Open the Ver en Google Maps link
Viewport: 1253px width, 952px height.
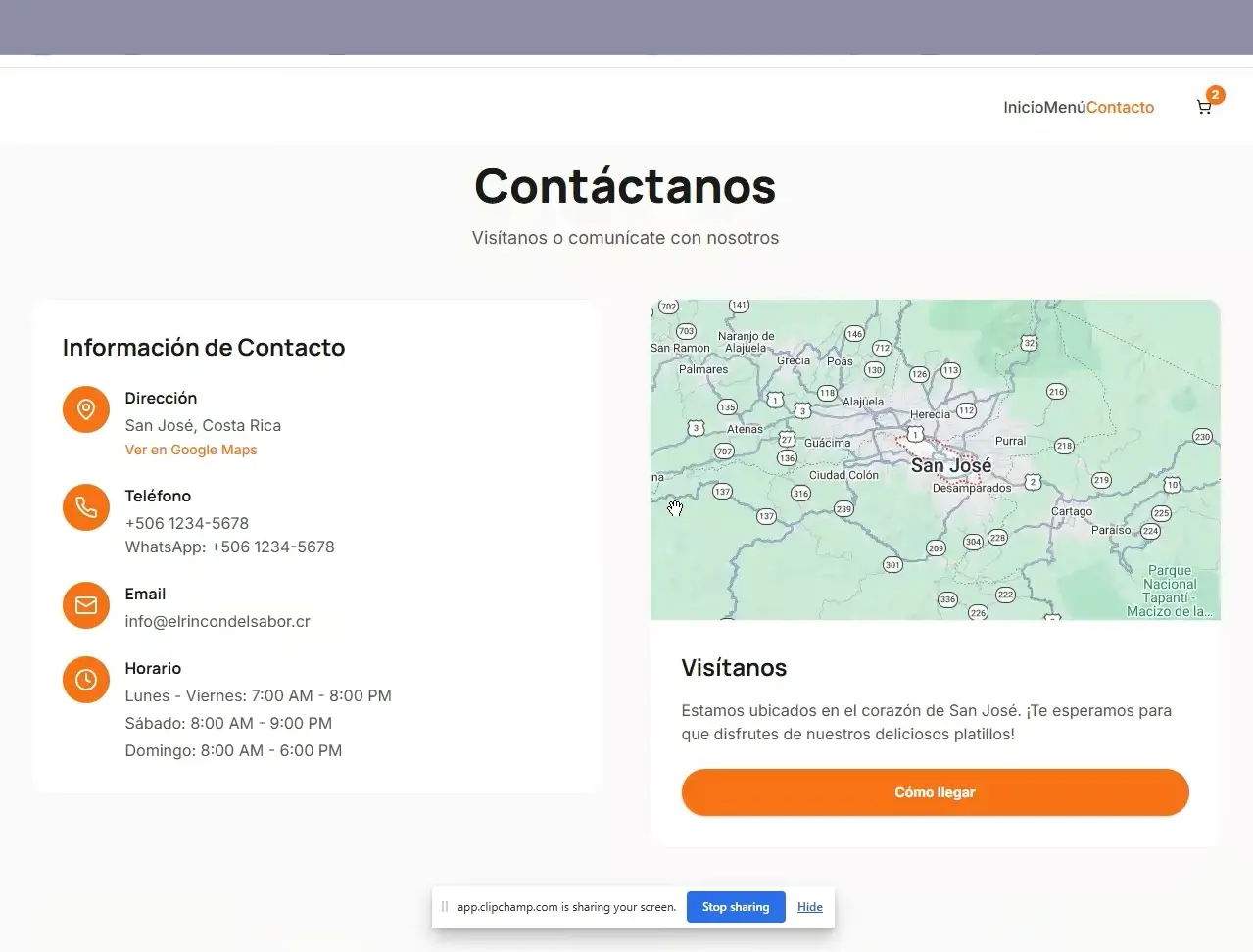pyautogui.click(x=191, y=450)
